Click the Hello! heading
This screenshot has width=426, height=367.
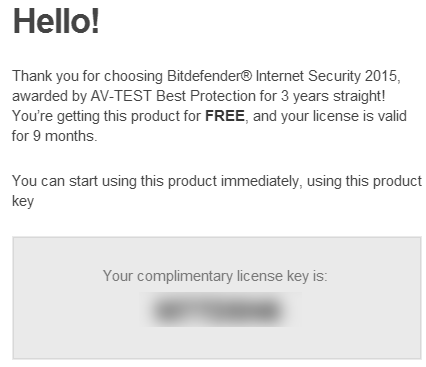coord(56,21)
